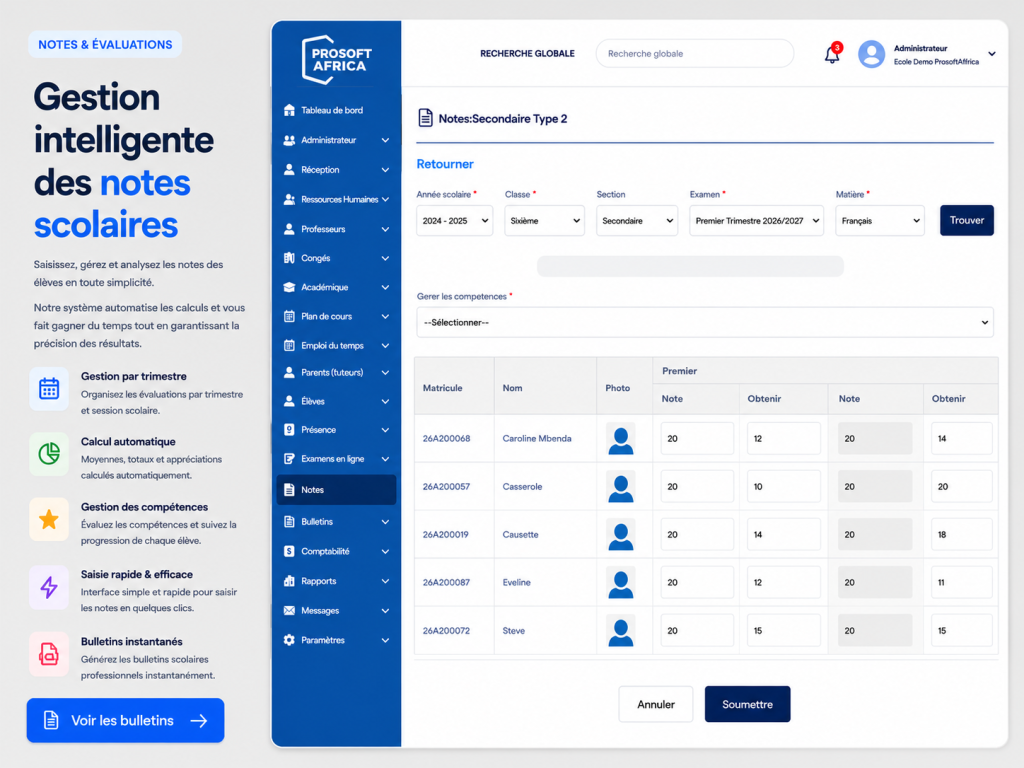Expand the Réception sidebar chevron
Image resolution: width=1024 pixels, height=768 pixels.
click(x=385, y=170)
